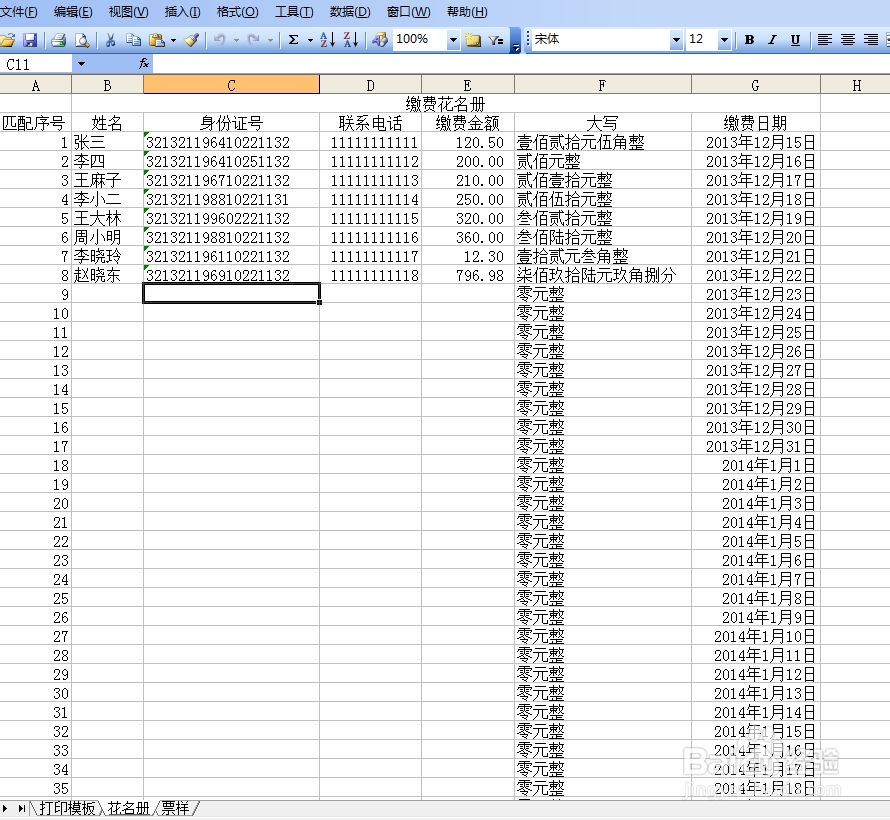
Task: Toggle bold formatting
Action: coord(748,40)
